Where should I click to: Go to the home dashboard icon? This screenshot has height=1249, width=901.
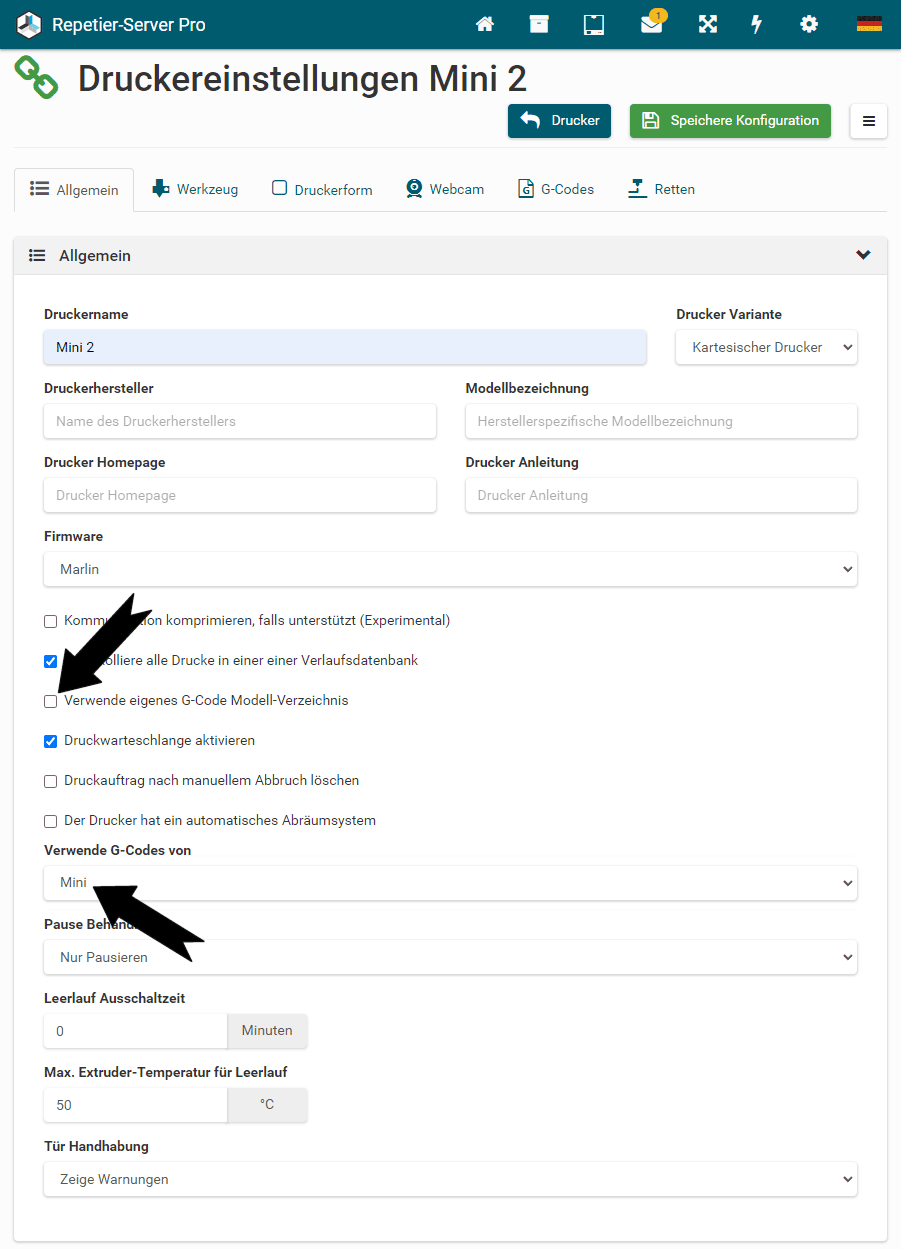tap(485, 24)
